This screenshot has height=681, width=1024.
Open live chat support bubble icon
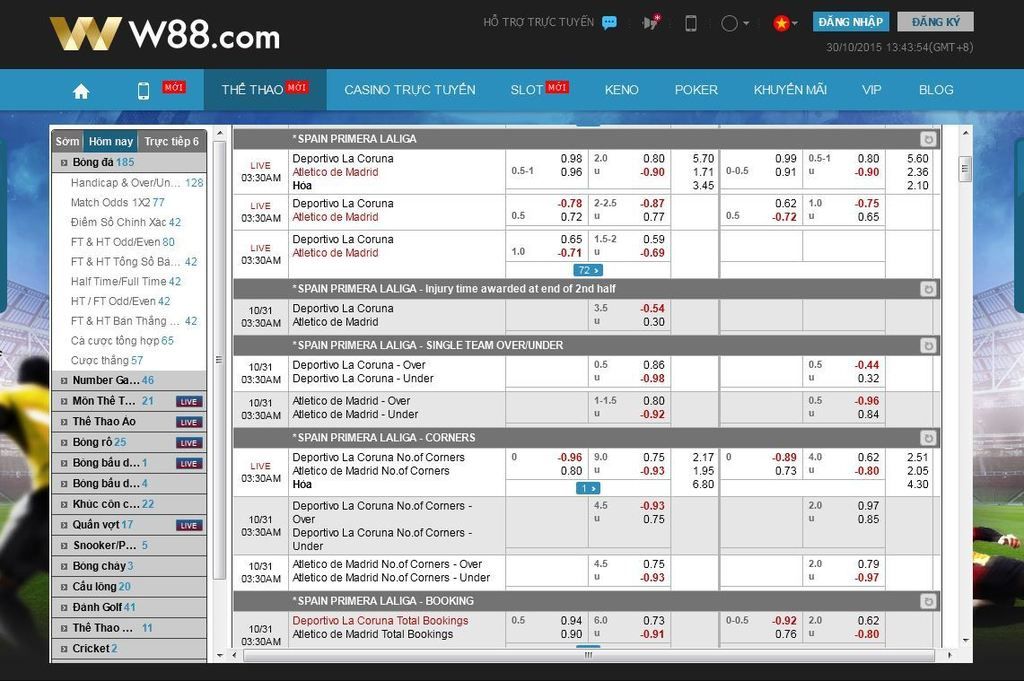(609, 23)
